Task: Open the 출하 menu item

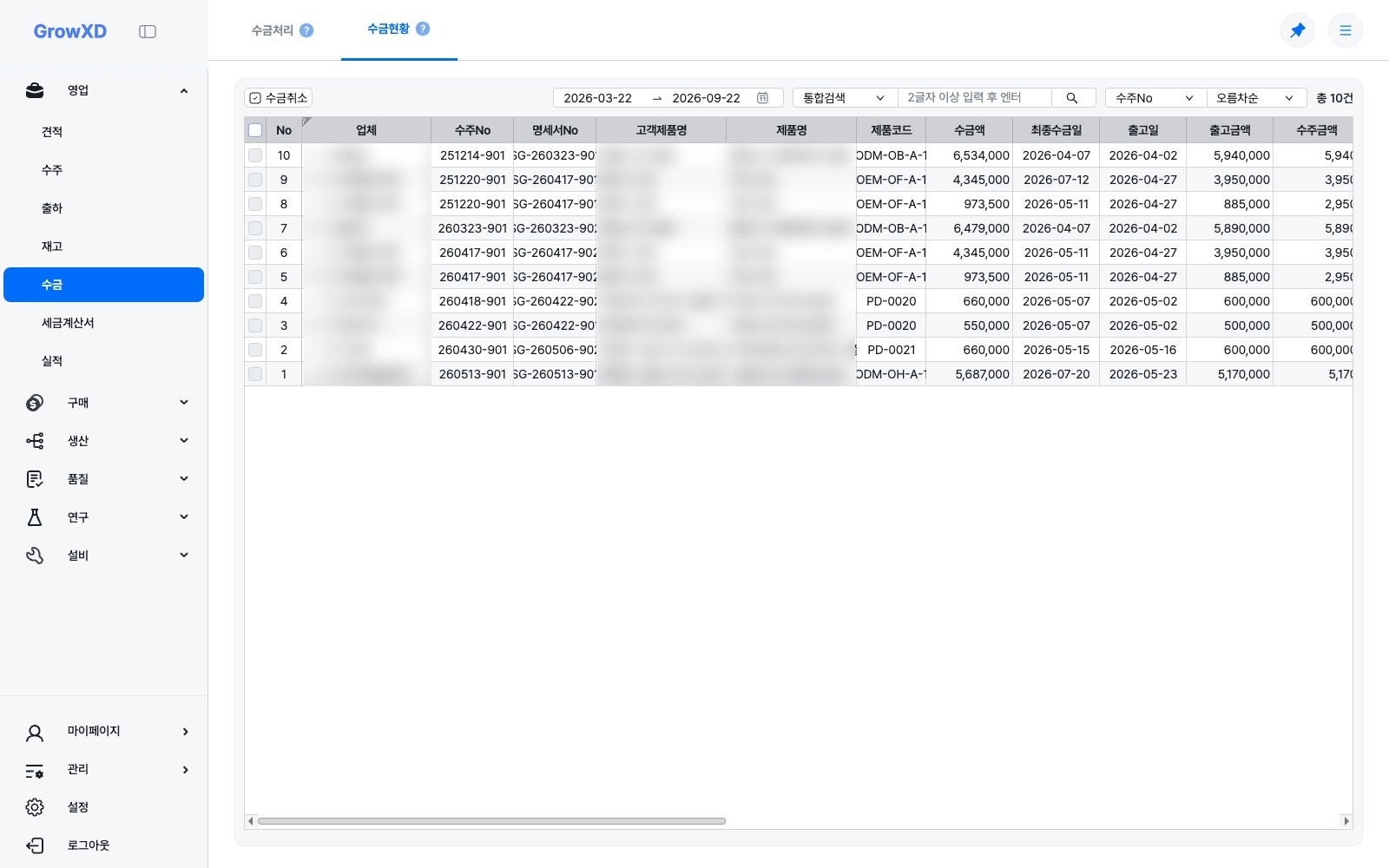Action: point(103,208)
